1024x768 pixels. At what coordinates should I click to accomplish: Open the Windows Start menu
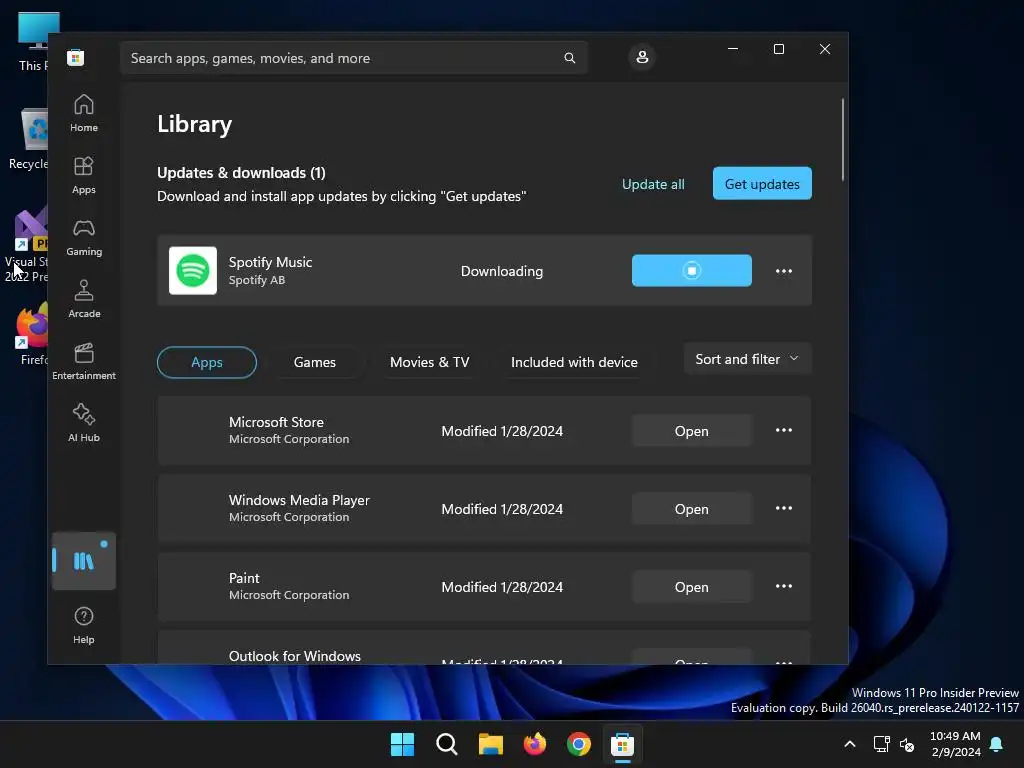(x=402, y=744)
